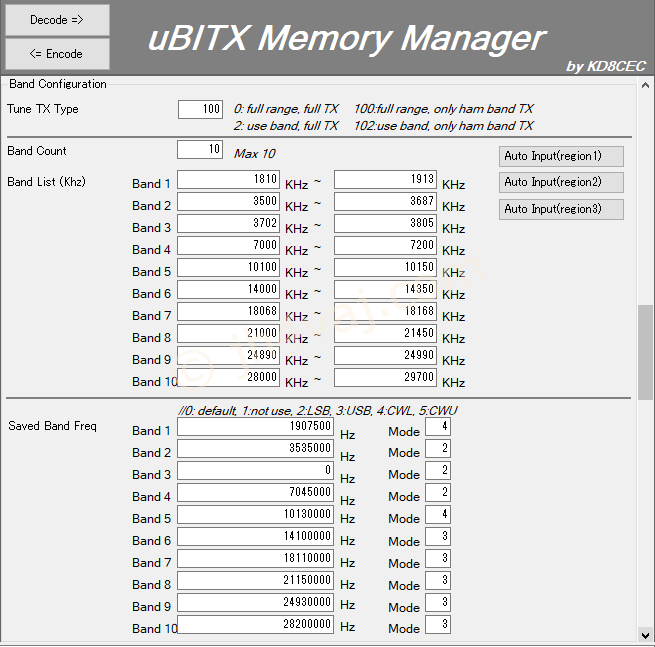The width and height of the screenshot is (655, 647).
Task: Click the scrollbar up arrow
Action: (x=645, y=85)
